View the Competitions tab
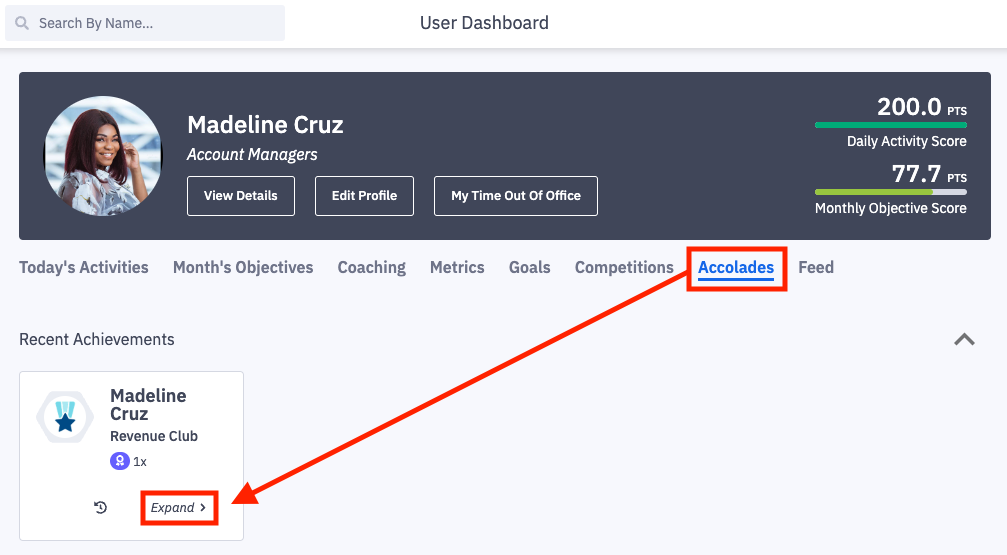This screenshot has height=555, width=1007. click(624, 268)
